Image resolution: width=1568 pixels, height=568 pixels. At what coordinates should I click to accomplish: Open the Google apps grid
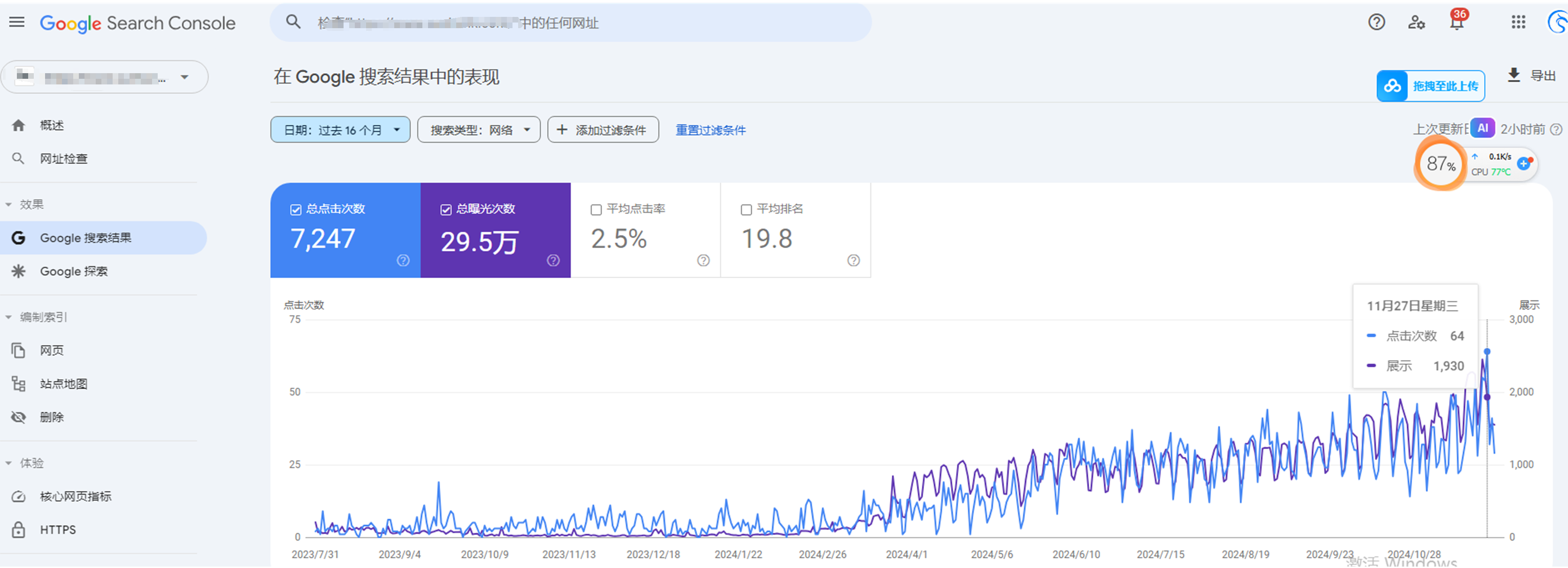[1518, 23]
